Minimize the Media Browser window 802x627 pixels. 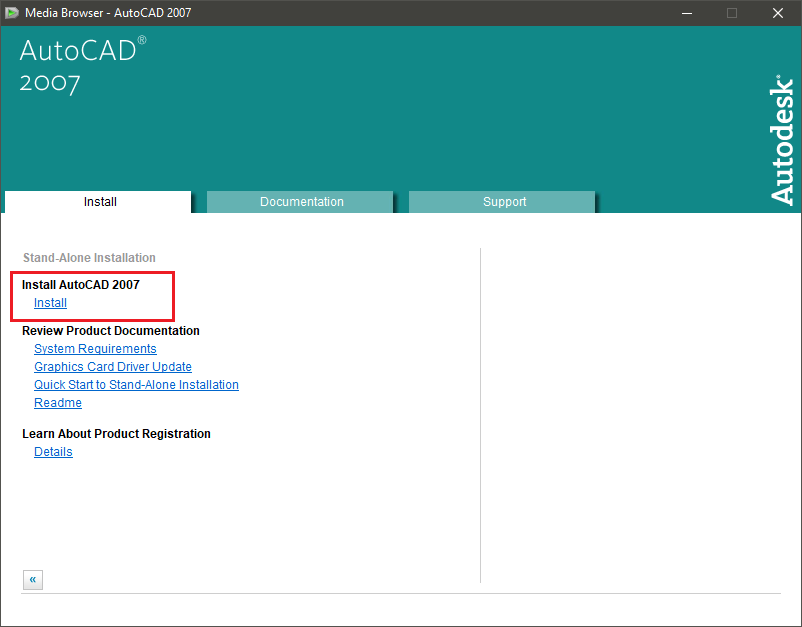(x=687, y=13)
